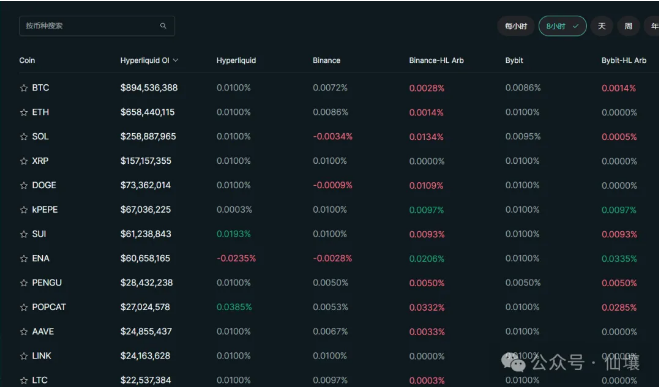Click the AAVE coin name
Screen dimensions: 659x387
[43, 332]
